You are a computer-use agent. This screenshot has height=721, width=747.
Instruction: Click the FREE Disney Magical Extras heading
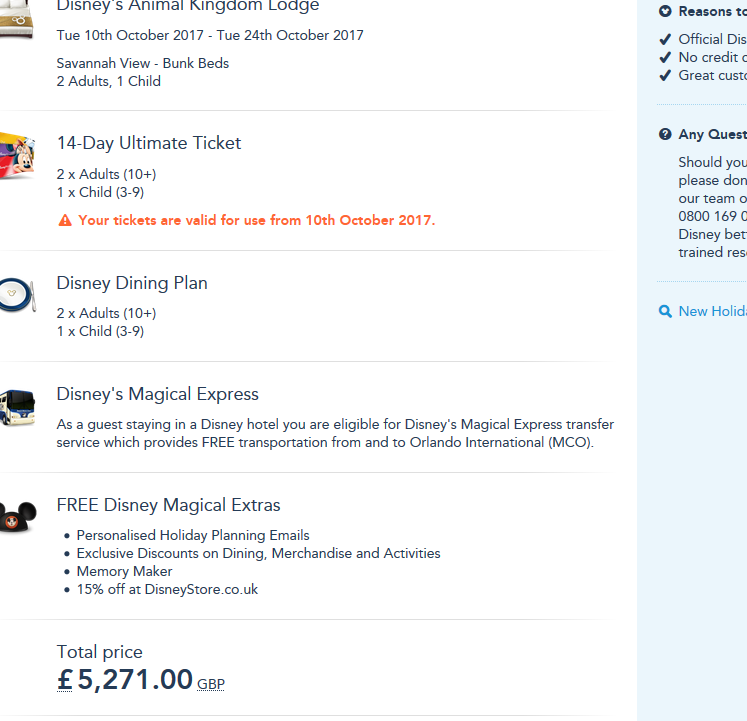click(x=168, y=505)
